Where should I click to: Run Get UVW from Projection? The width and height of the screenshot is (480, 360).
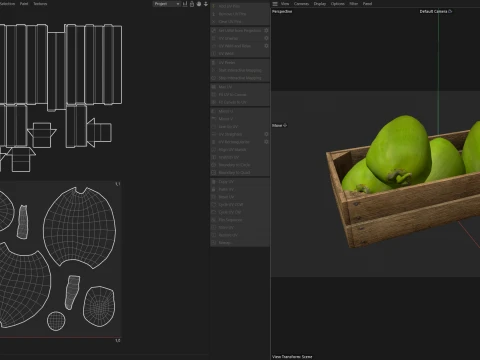tap(236, 30)
